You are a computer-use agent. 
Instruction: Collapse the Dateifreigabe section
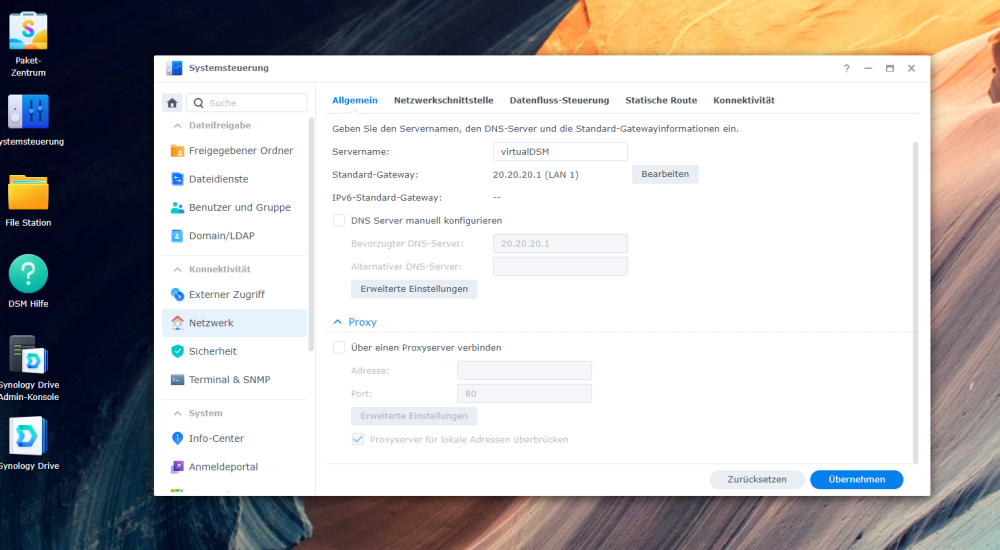pos(177,126)
